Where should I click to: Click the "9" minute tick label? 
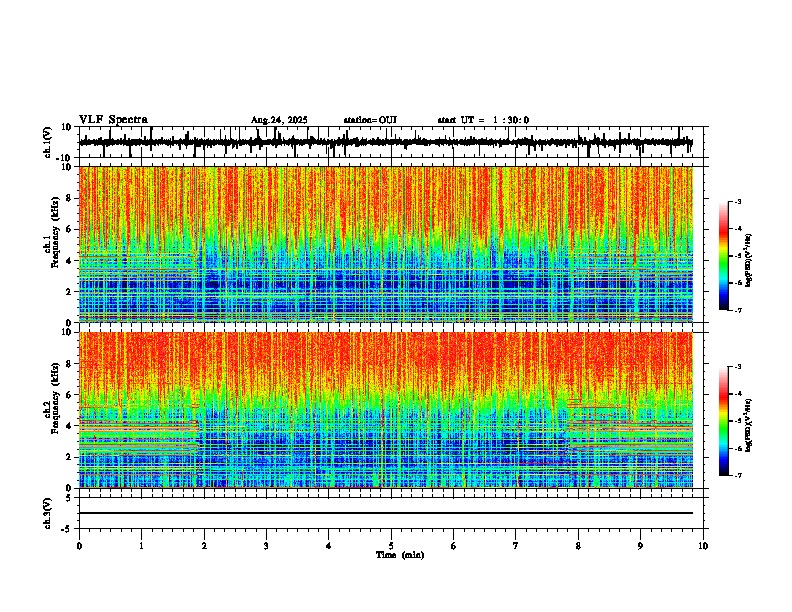(x=640, y=546)
